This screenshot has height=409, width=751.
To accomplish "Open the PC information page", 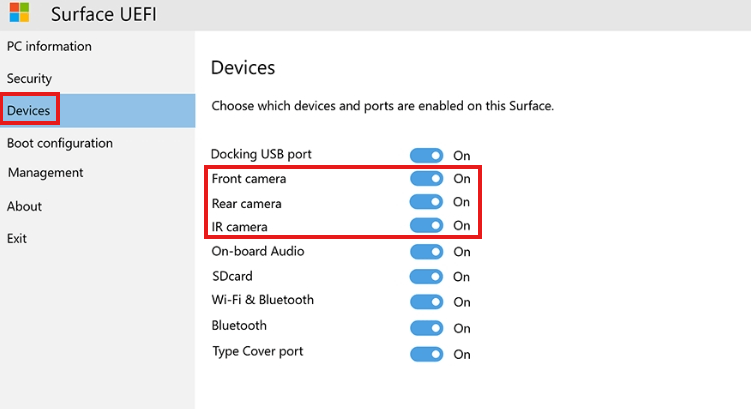I will click(49, 46).
